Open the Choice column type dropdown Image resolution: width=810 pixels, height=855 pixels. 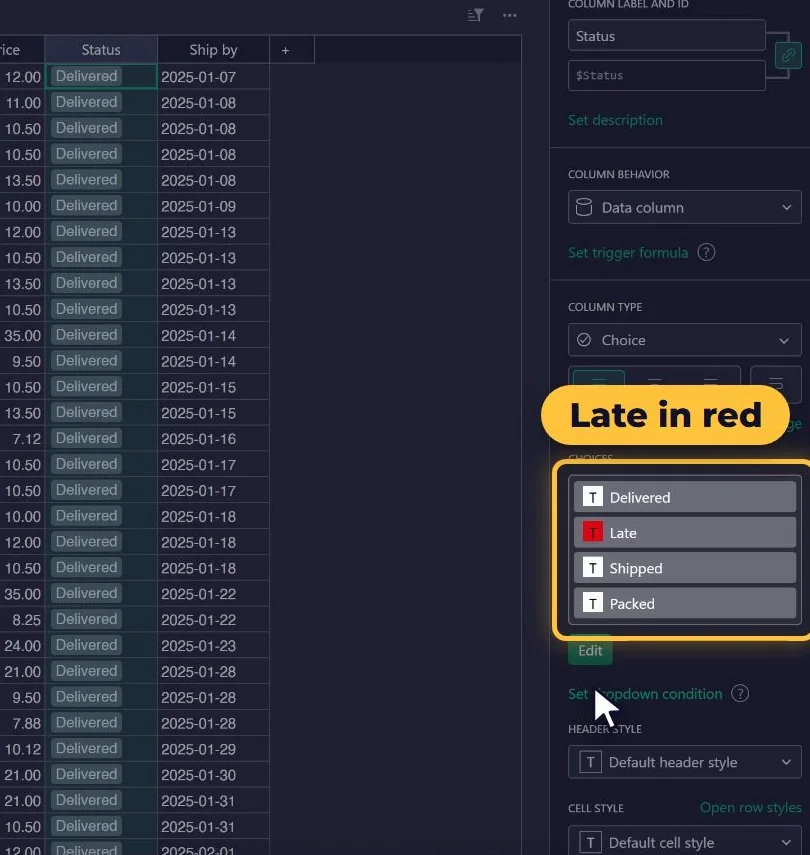(x=685, y=340)
